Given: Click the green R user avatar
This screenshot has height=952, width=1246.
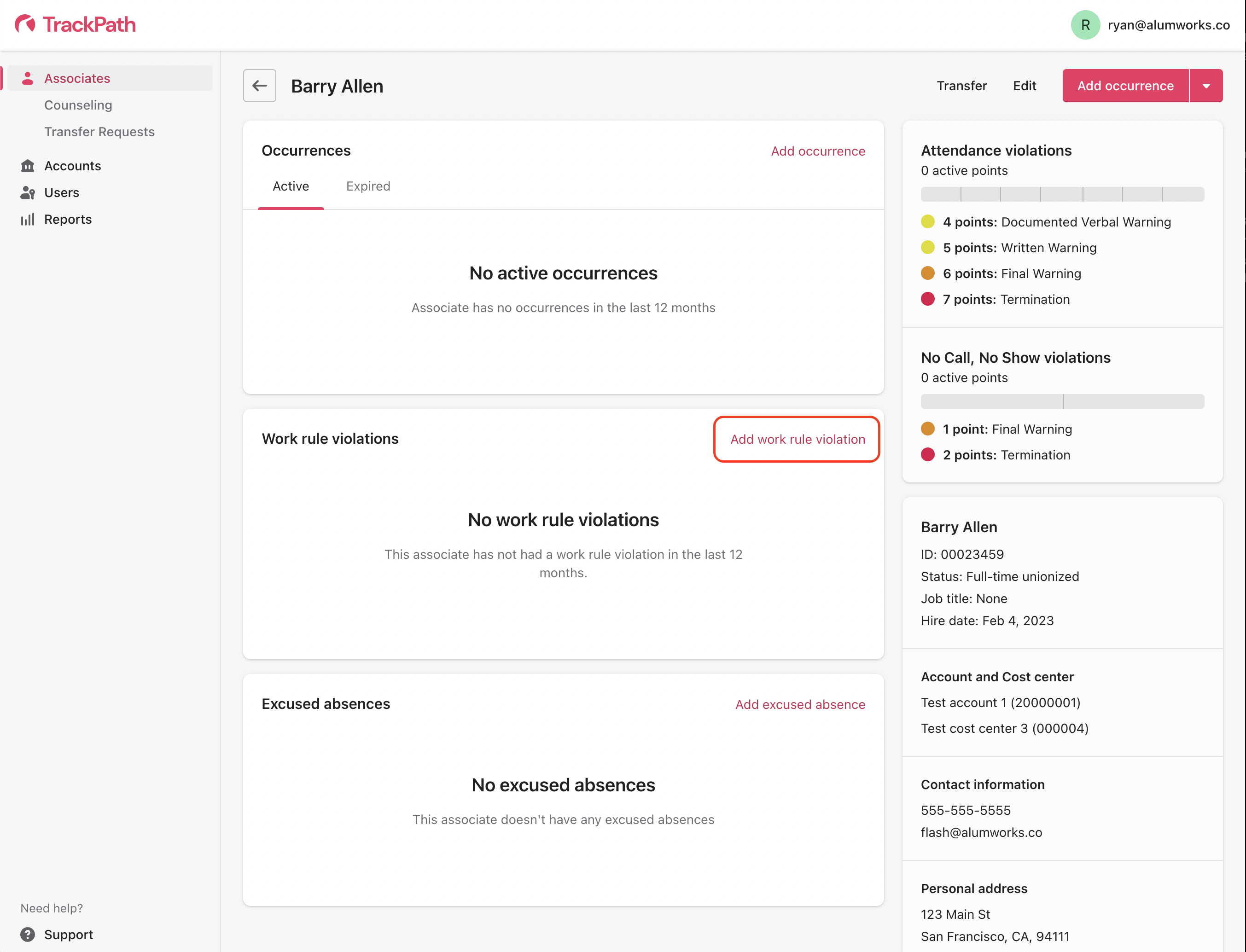Looking at the screenshot, I should [1085, 25].
